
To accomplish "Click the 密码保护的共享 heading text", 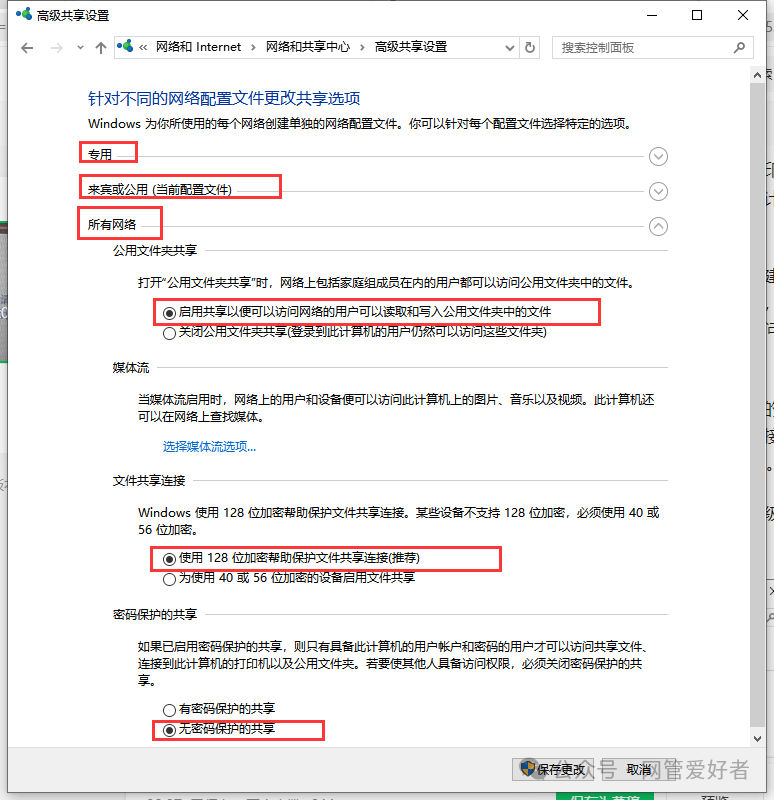I will pos(155,614).
